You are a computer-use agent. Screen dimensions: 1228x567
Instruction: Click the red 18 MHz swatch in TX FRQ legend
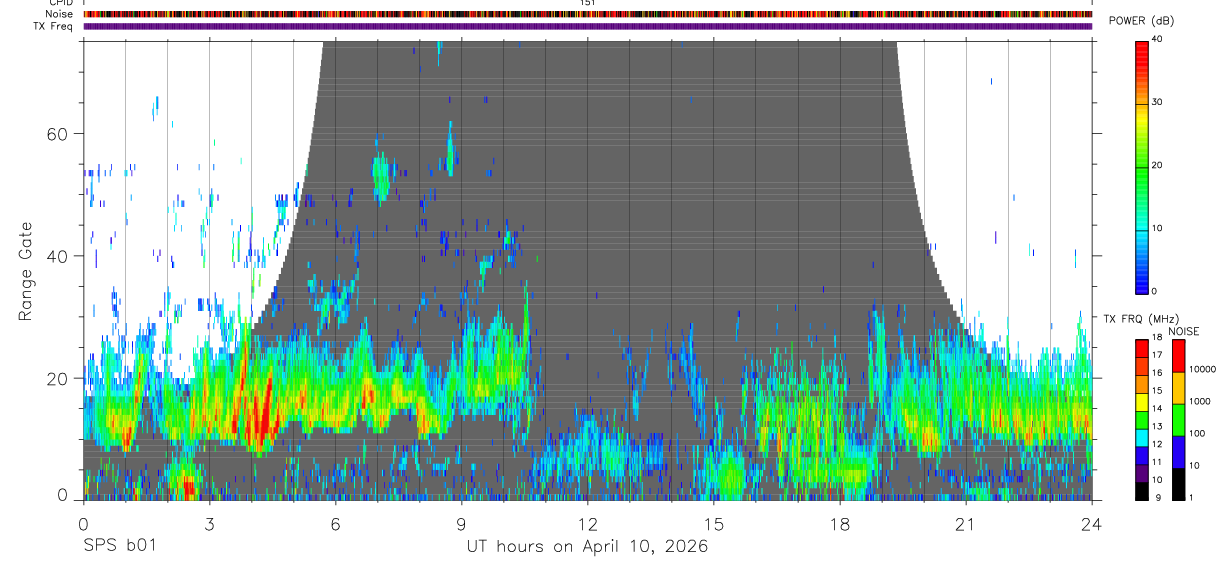pyautogui.click(x=1141, y=345)
